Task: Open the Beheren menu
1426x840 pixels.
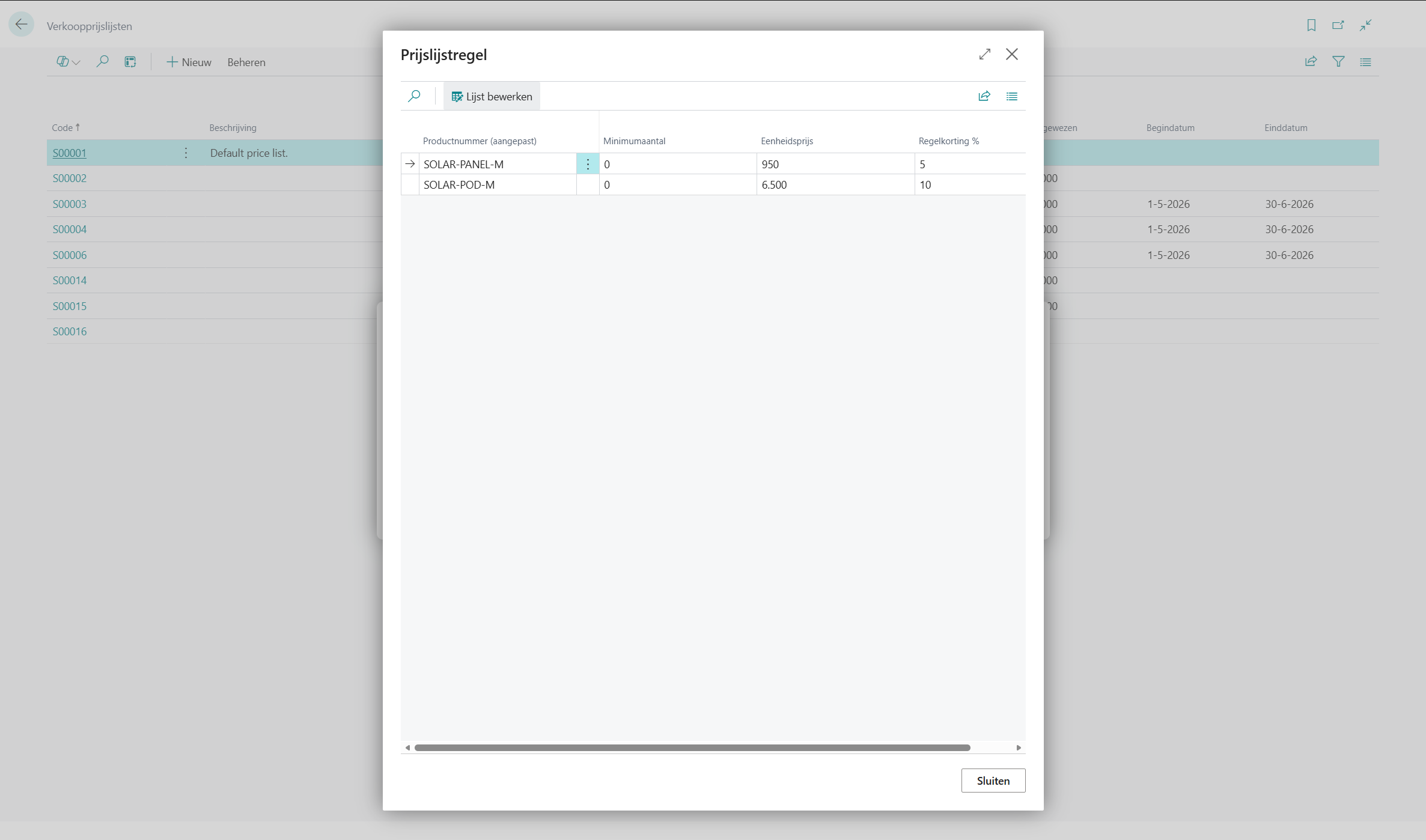Action: point(246,62)
